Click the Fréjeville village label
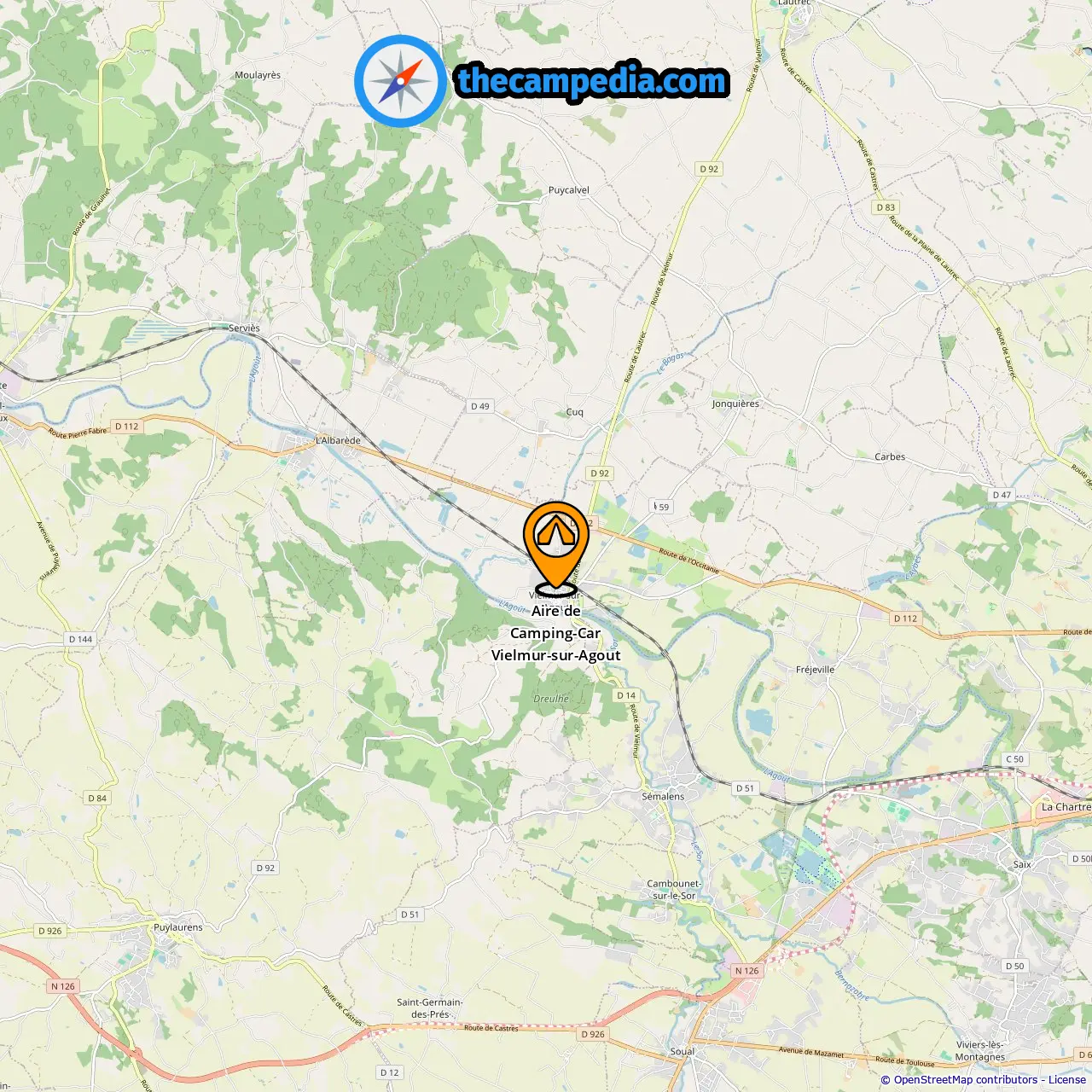The image size is (1092, 1092). pos(815,670)
